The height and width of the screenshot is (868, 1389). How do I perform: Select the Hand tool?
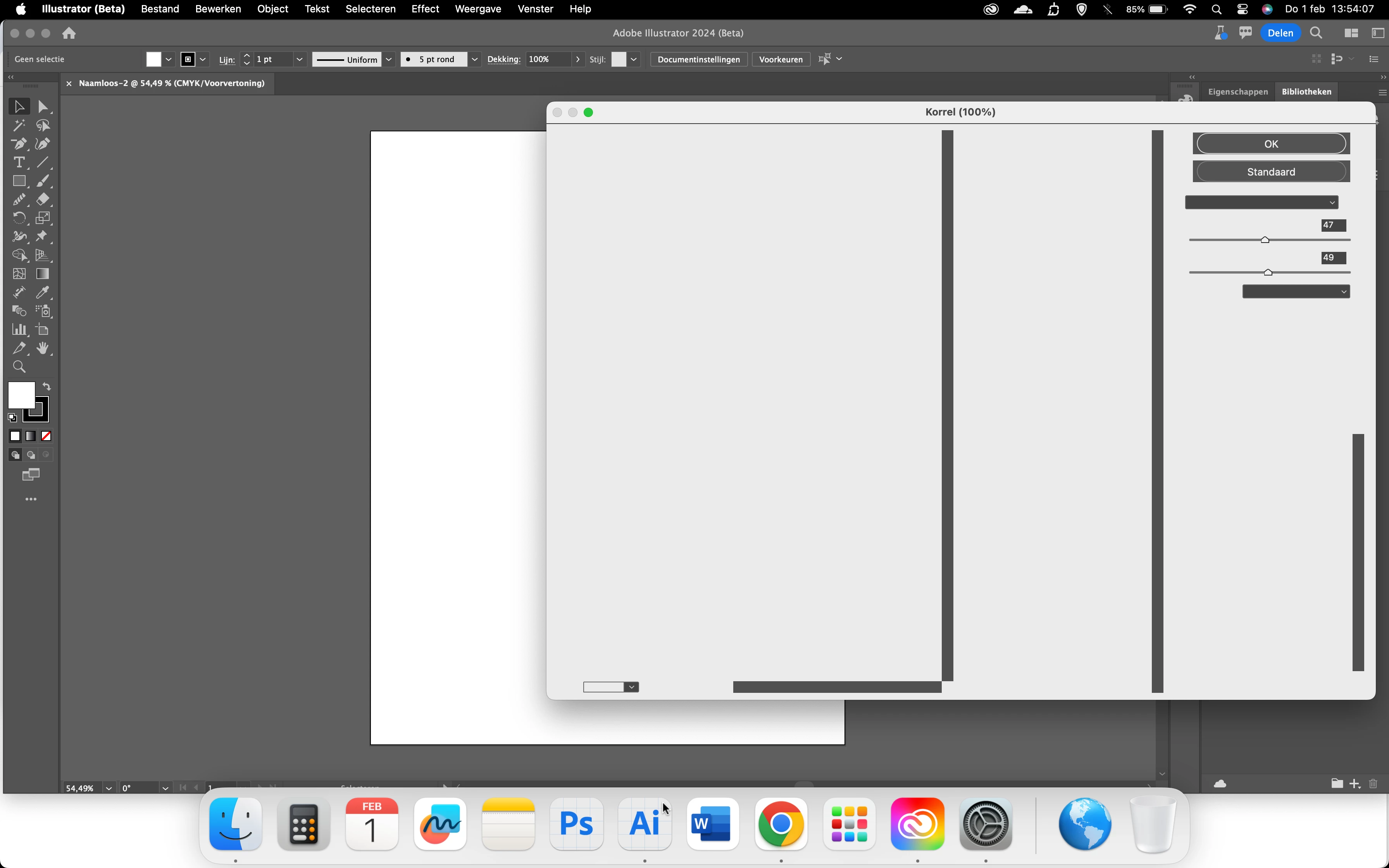pyautogui.click(x=43, y=348)
